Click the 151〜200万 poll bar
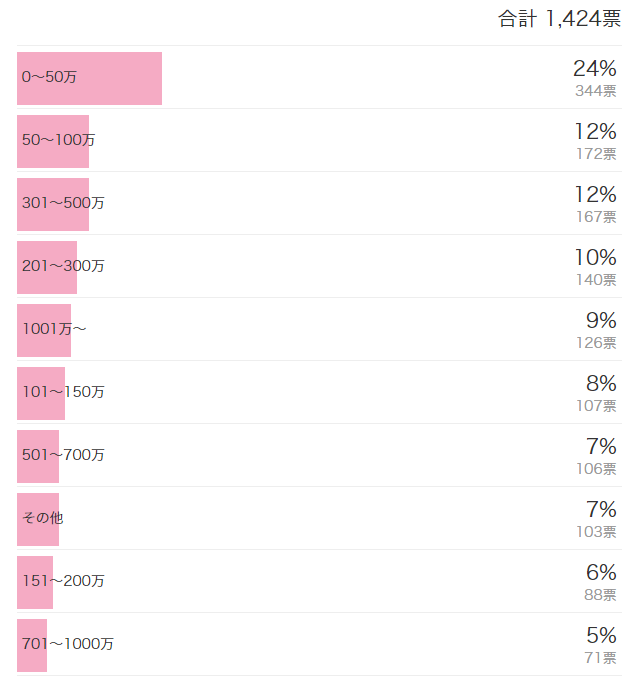 tap(35, 582)
